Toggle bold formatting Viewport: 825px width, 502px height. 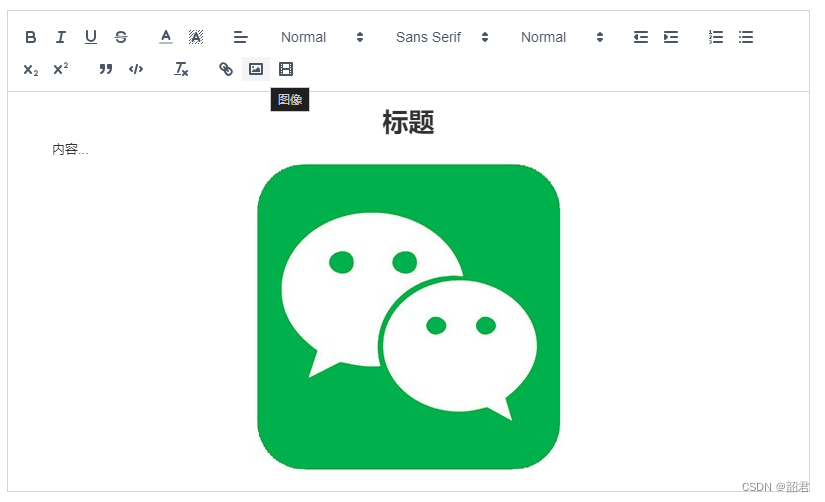click(x=31, y=37)
